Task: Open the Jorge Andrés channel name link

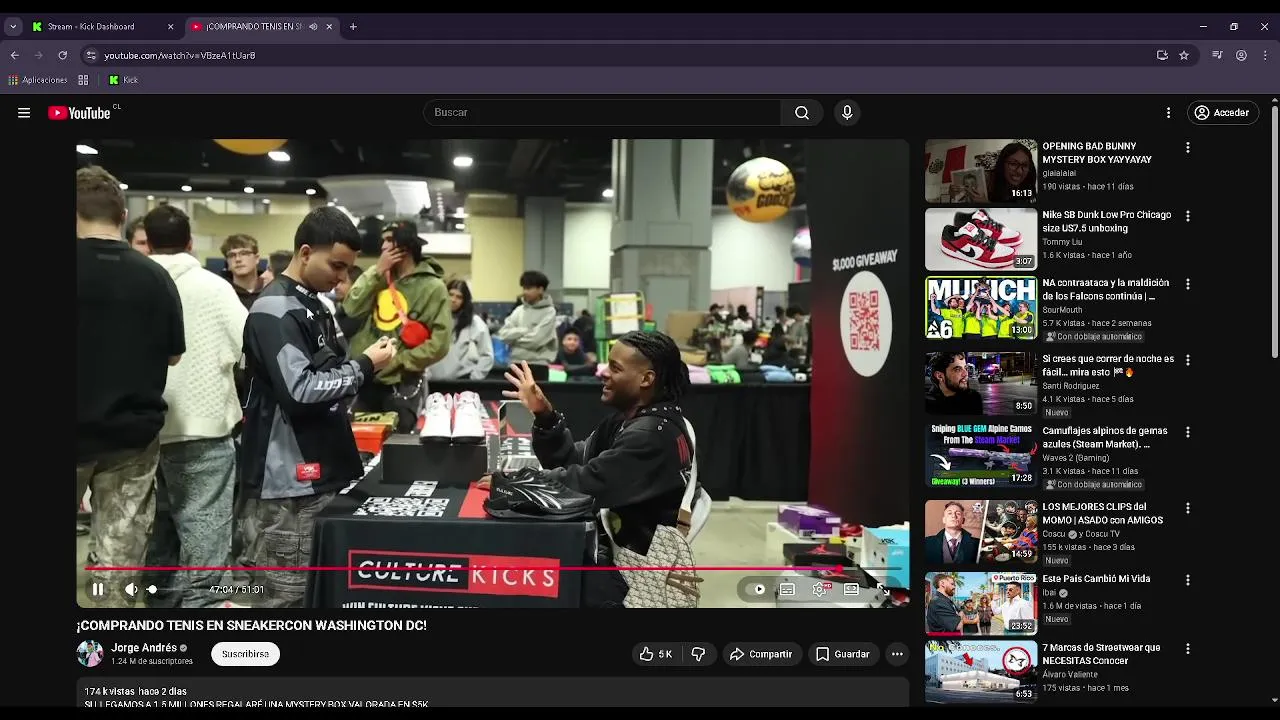Action: [x=144, y=648]
